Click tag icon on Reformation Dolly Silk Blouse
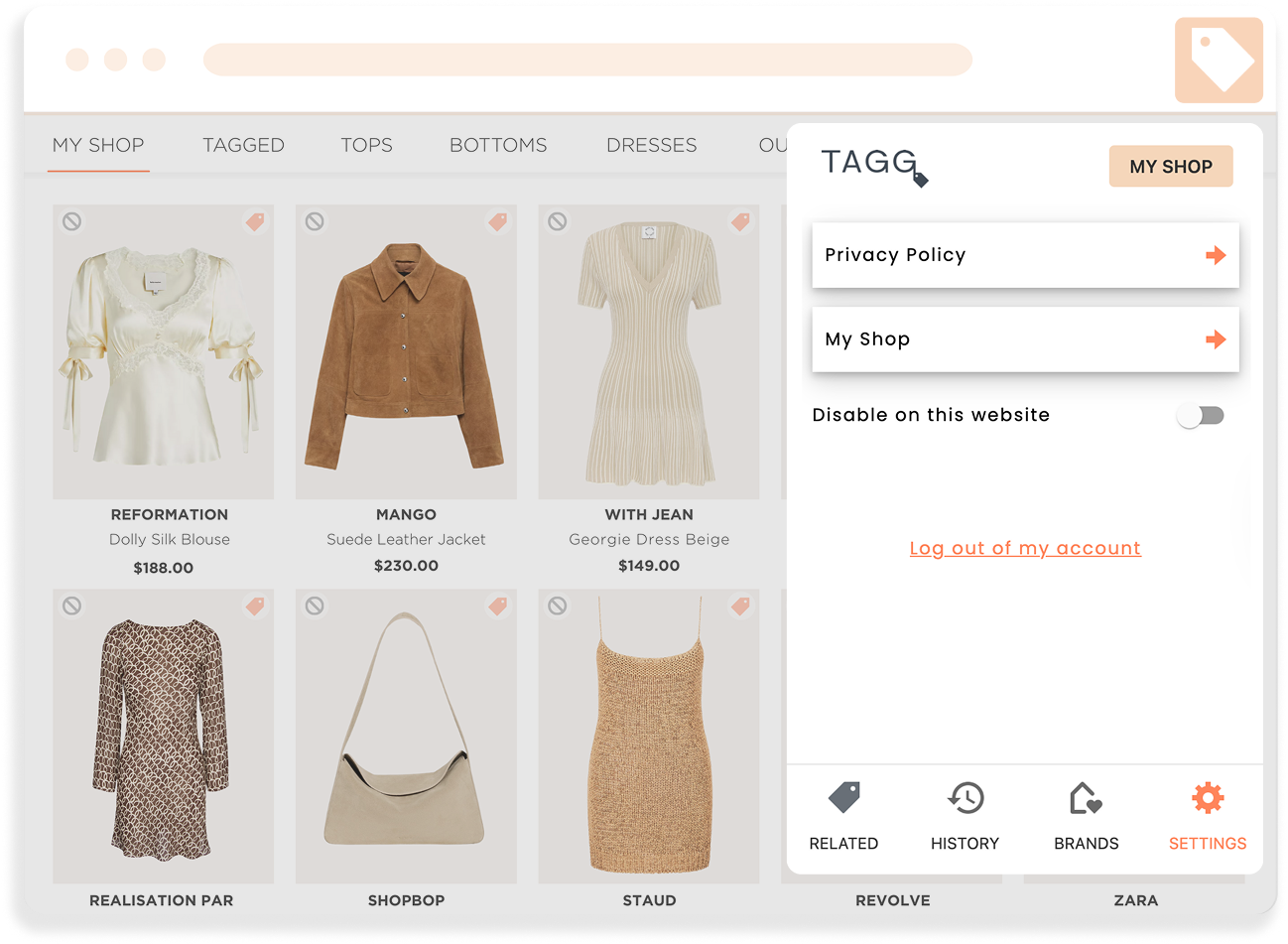1288x944 pixels. click(255, 221)
